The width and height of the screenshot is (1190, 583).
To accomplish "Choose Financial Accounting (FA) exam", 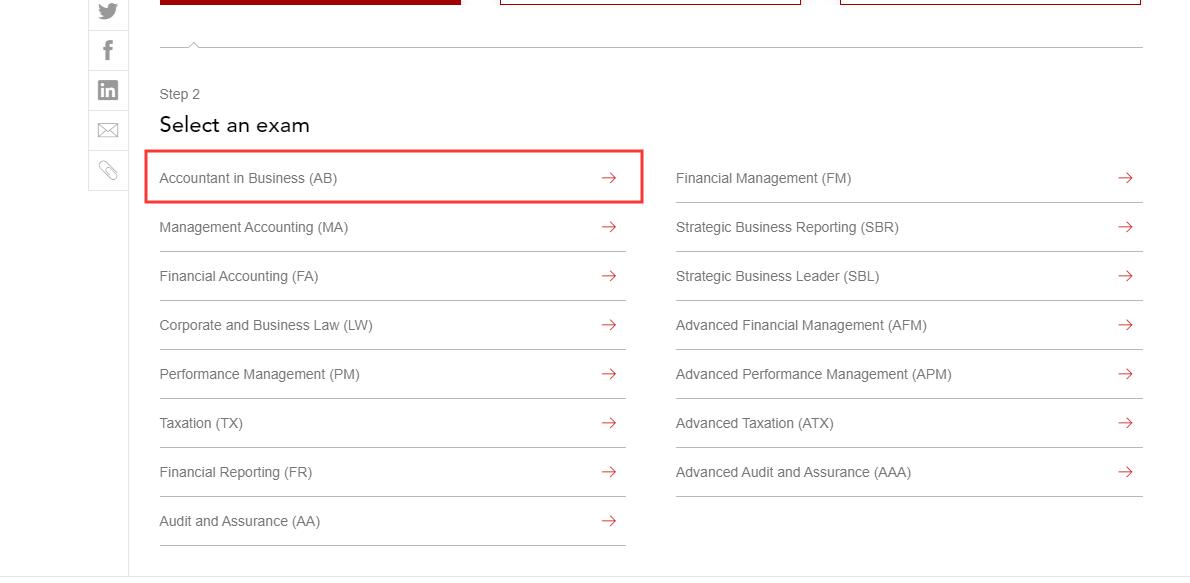I will [x=239, y=276].
